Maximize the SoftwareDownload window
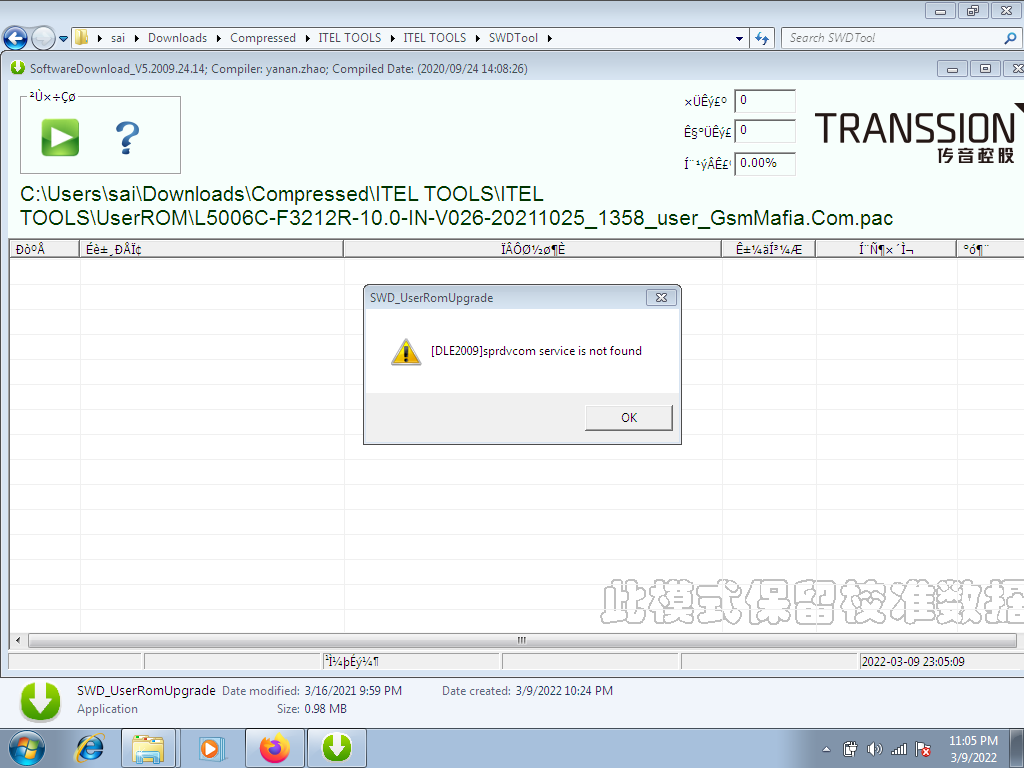The height and width of the screenshot is (768, 1024). [x=985, y=69]
